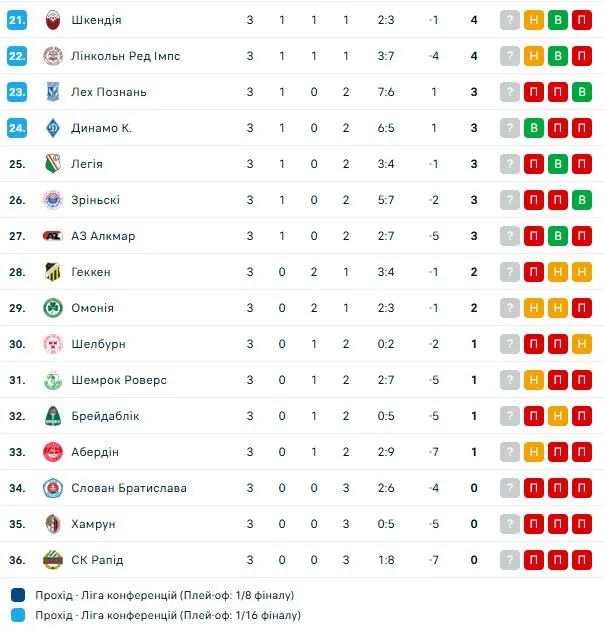Image resolution: width=605 pixels, height=631 pixels.
Task: Click the grey ? badge in Абердін row
Action: click(510, 452)
